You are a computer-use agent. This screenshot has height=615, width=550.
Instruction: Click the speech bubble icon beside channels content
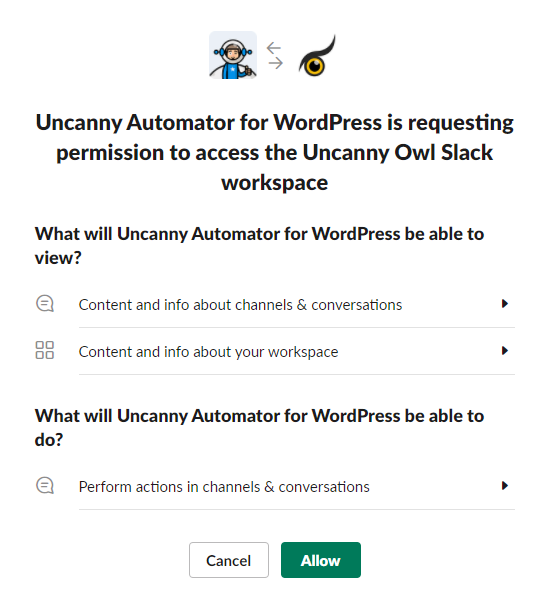click(x=45, y=304)
